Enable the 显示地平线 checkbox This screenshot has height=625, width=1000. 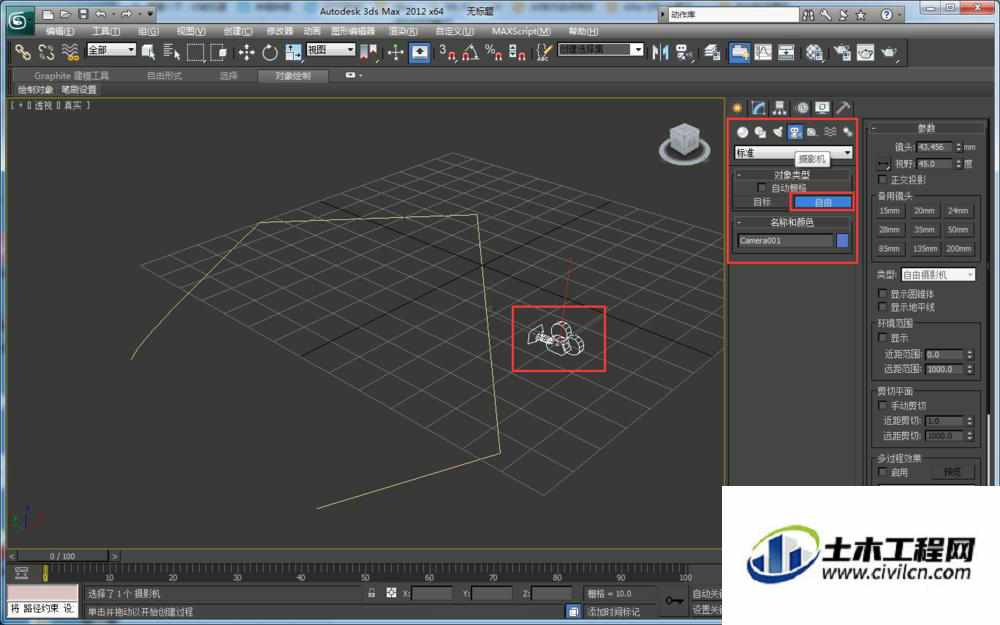pyautogui.click(x=883, y=307)
